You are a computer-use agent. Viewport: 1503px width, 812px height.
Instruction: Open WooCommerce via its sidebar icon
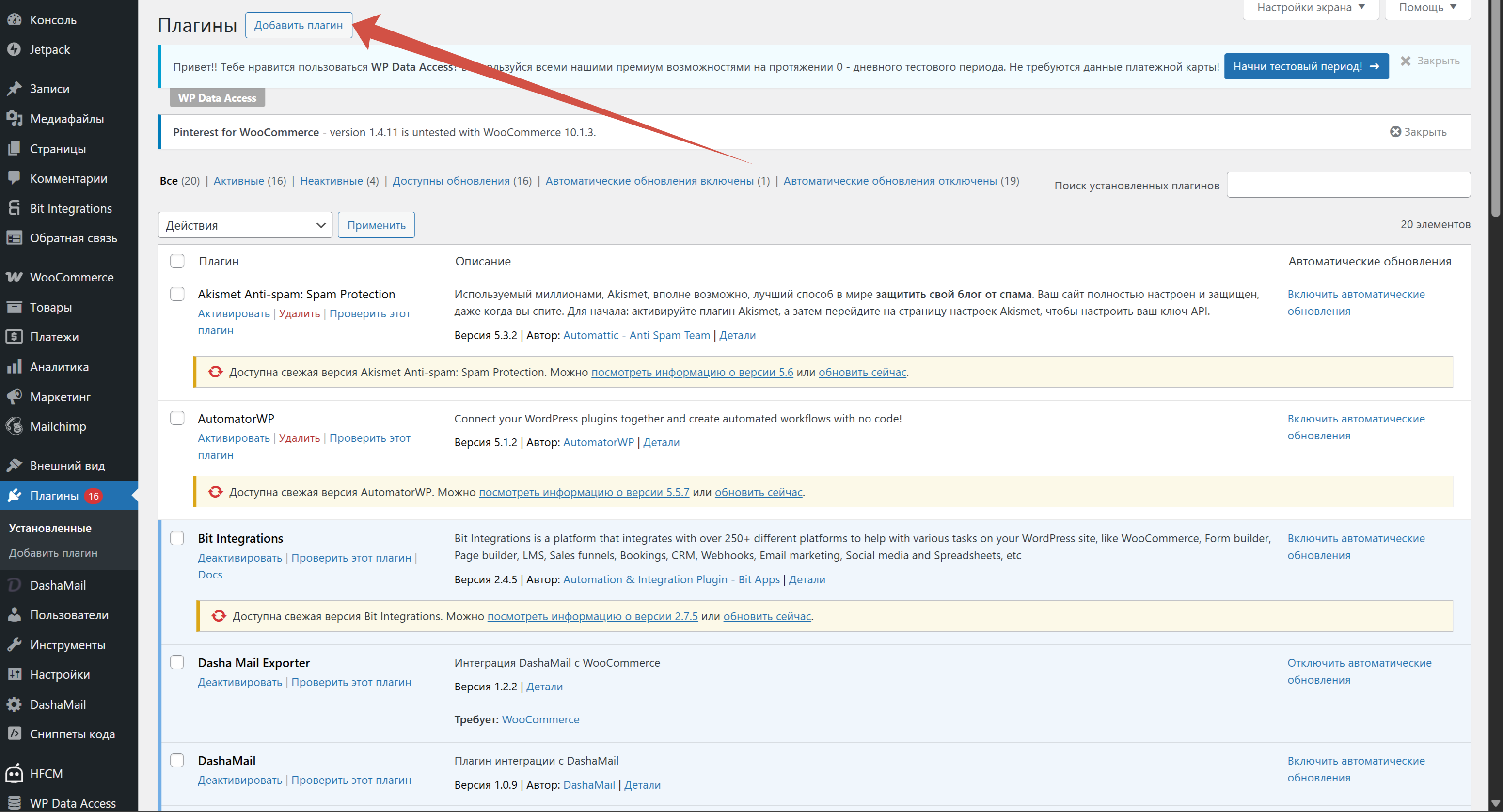coord(14,277)
